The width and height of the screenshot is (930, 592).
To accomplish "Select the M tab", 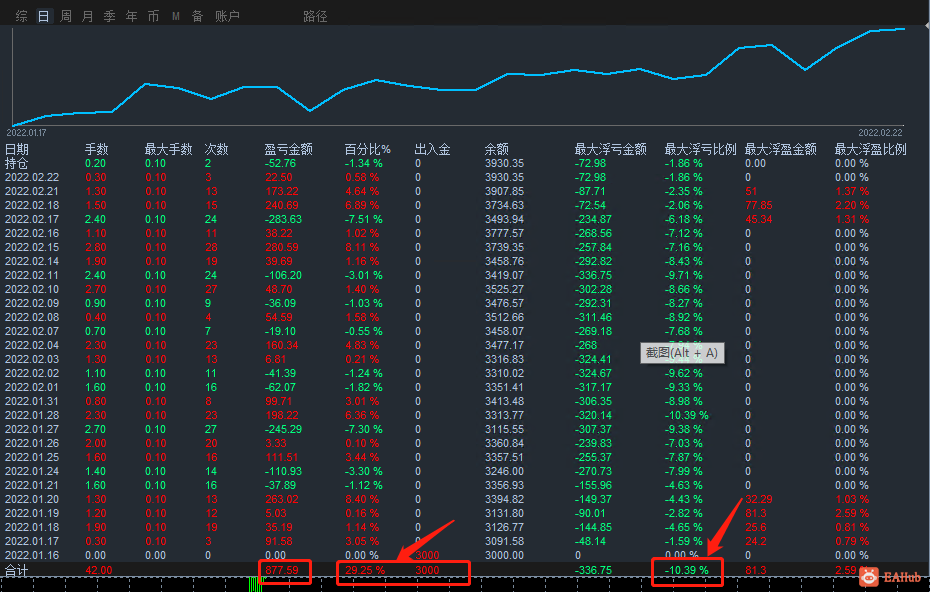I will (176, 16).
